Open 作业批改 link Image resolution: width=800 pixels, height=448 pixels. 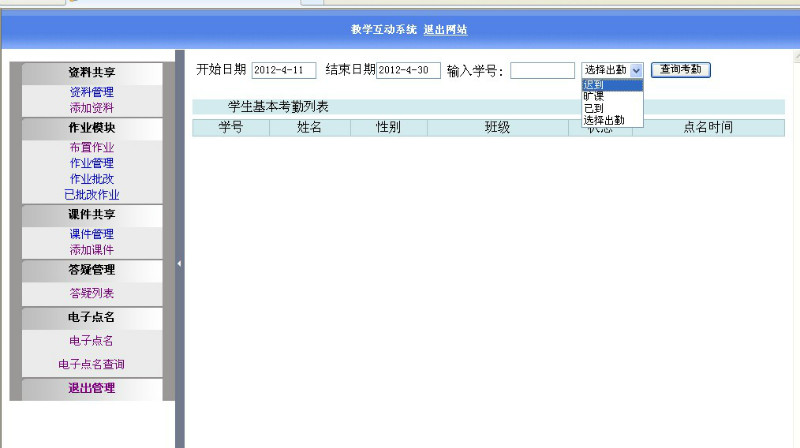click(x=92, y=179)
